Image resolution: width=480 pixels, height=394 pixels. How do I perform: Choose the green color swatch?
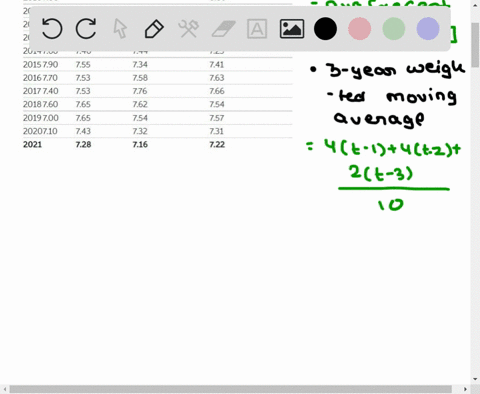tap(394, 29)
